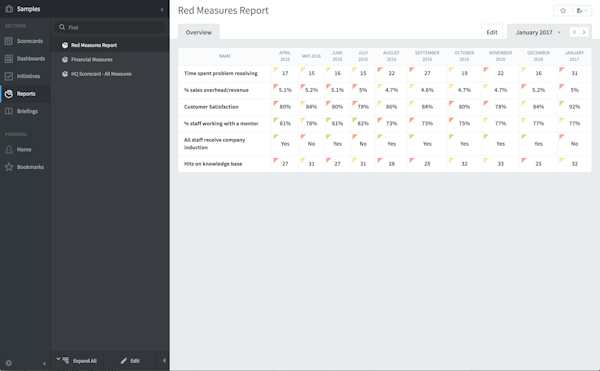Go to next period arrow

point(584,32)
